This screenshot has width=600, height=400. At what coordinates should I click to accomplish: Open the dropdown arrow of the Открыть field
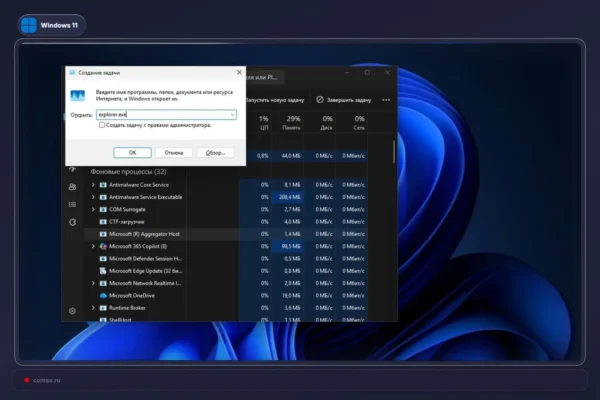232,114
